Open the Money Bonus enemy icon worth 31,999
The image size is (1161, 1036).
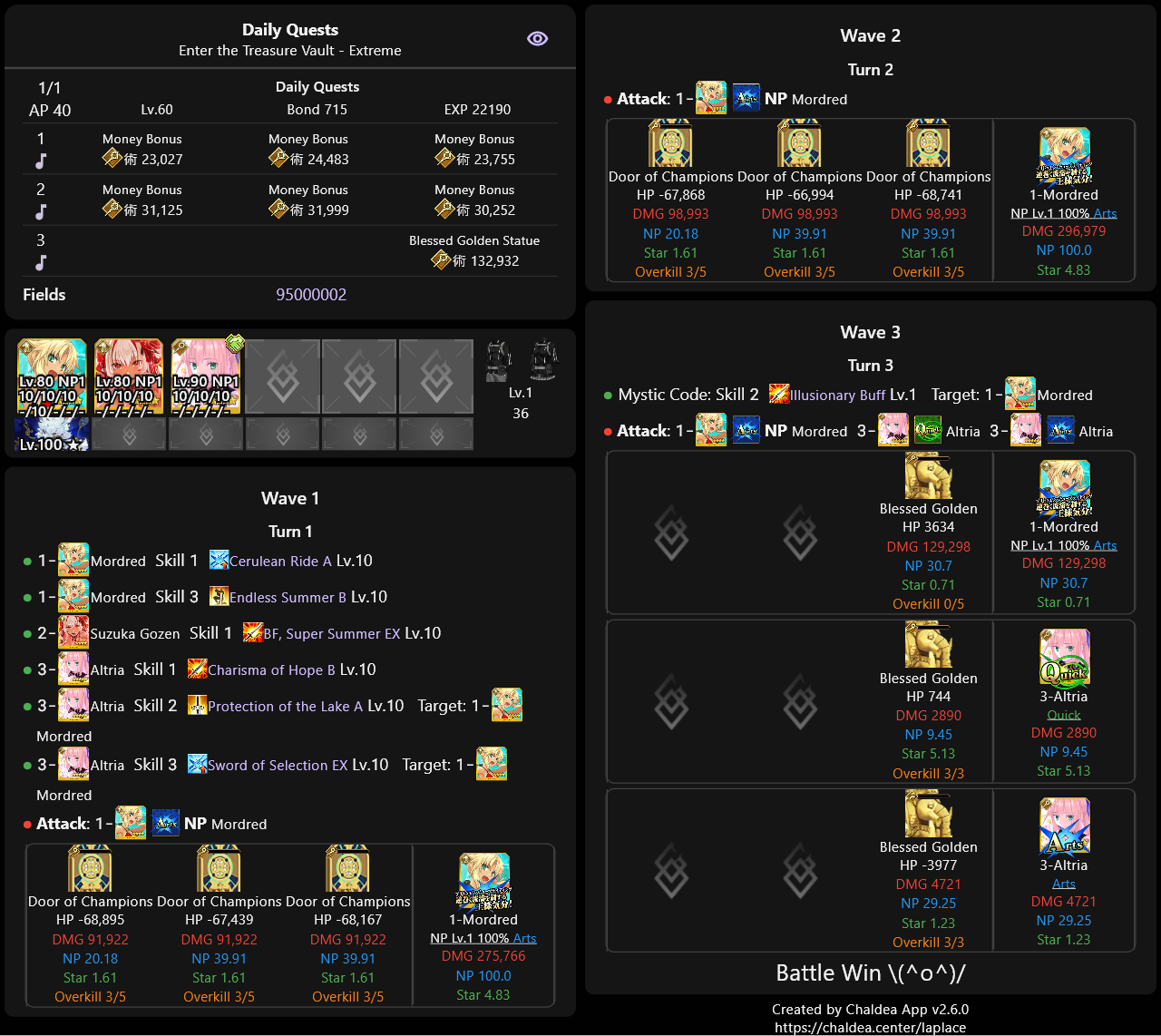[x=278, y=210]
